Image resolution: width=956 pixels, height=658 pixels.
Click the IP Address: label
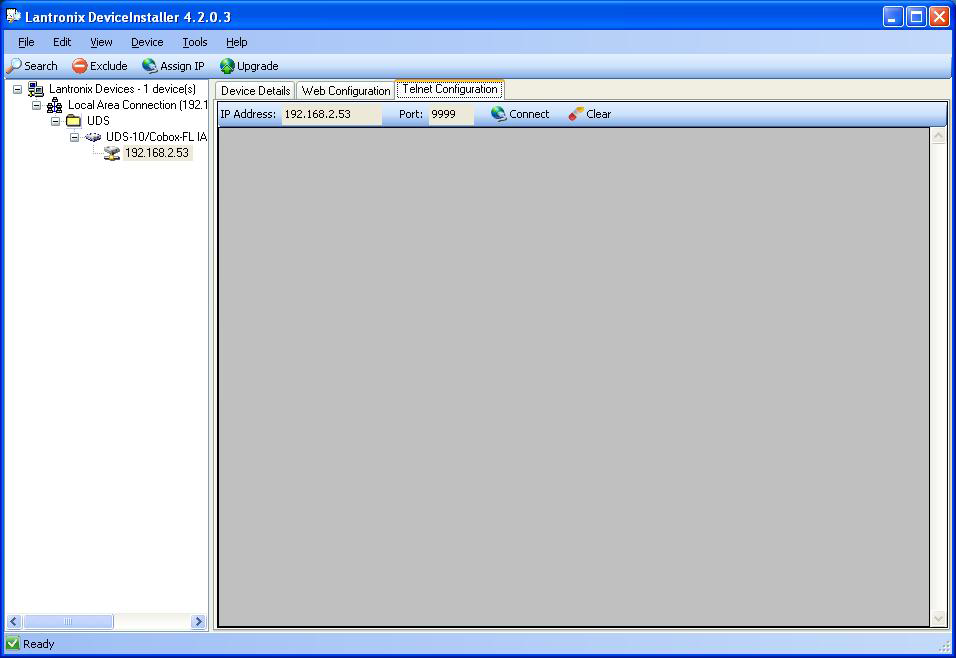point(248,114)
